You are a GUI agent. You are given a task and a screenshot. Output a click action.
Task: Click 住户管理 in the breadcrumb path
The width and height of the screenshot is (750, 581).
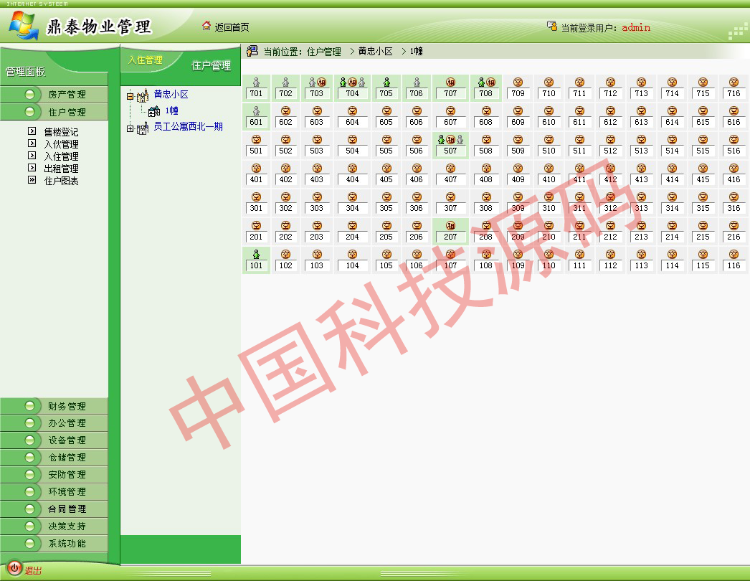tap(324, 51)
